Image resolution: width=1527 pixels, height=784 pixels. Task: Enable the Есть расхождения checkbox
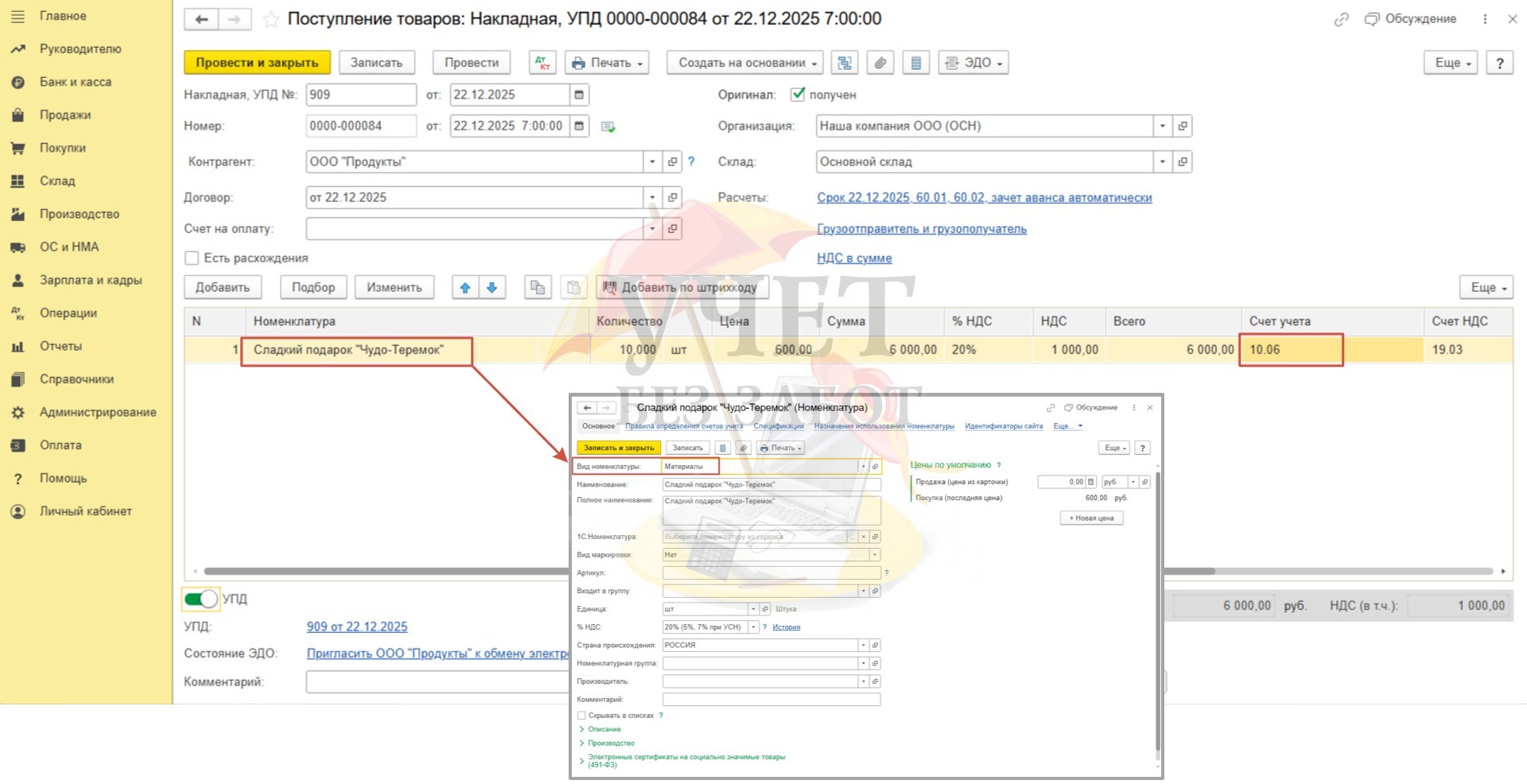192,258
